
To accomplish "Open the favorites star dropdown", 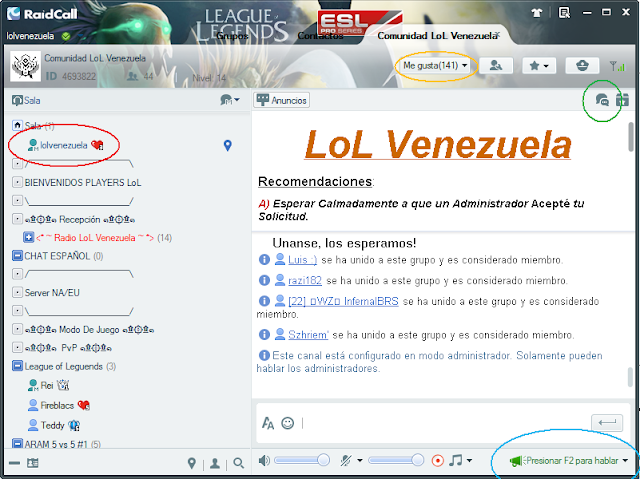I will [539, 65].
